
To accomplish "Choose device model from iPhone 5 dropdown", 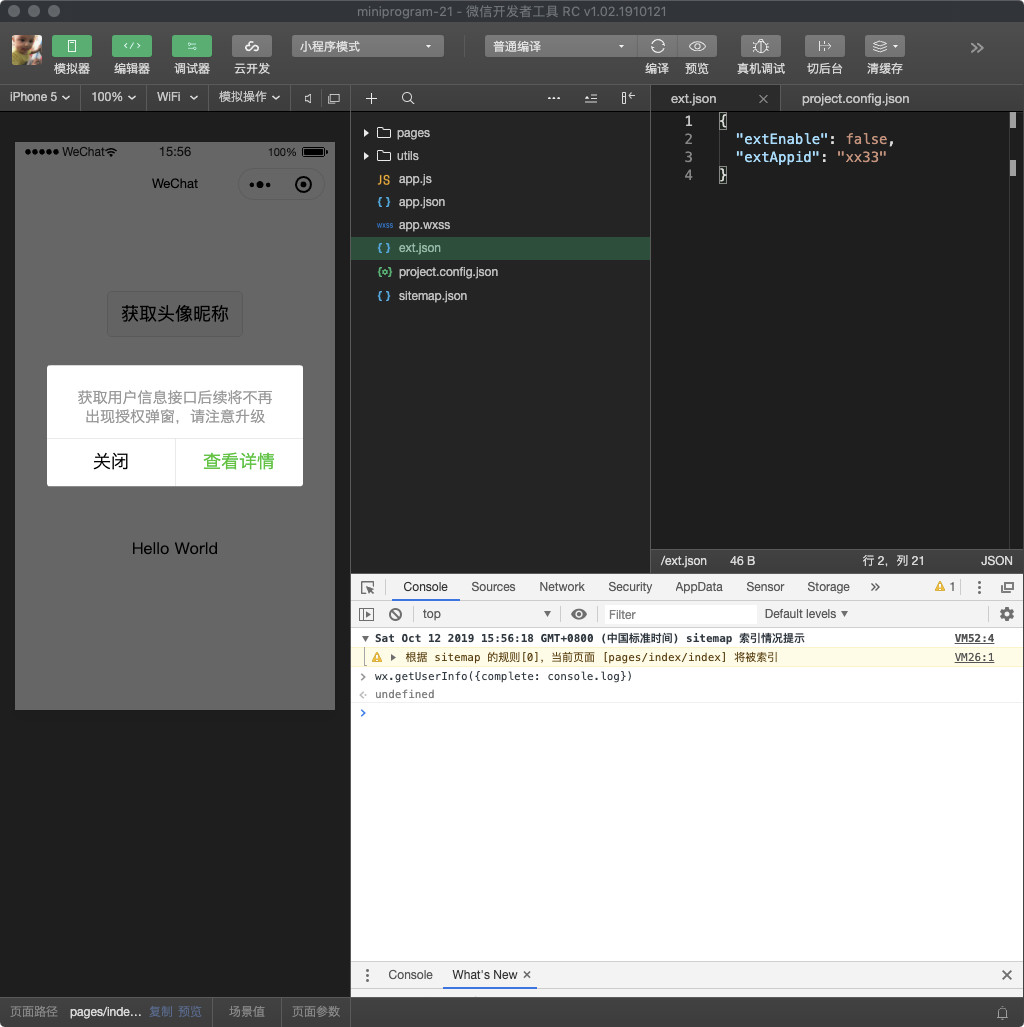I will pos(40,98).
